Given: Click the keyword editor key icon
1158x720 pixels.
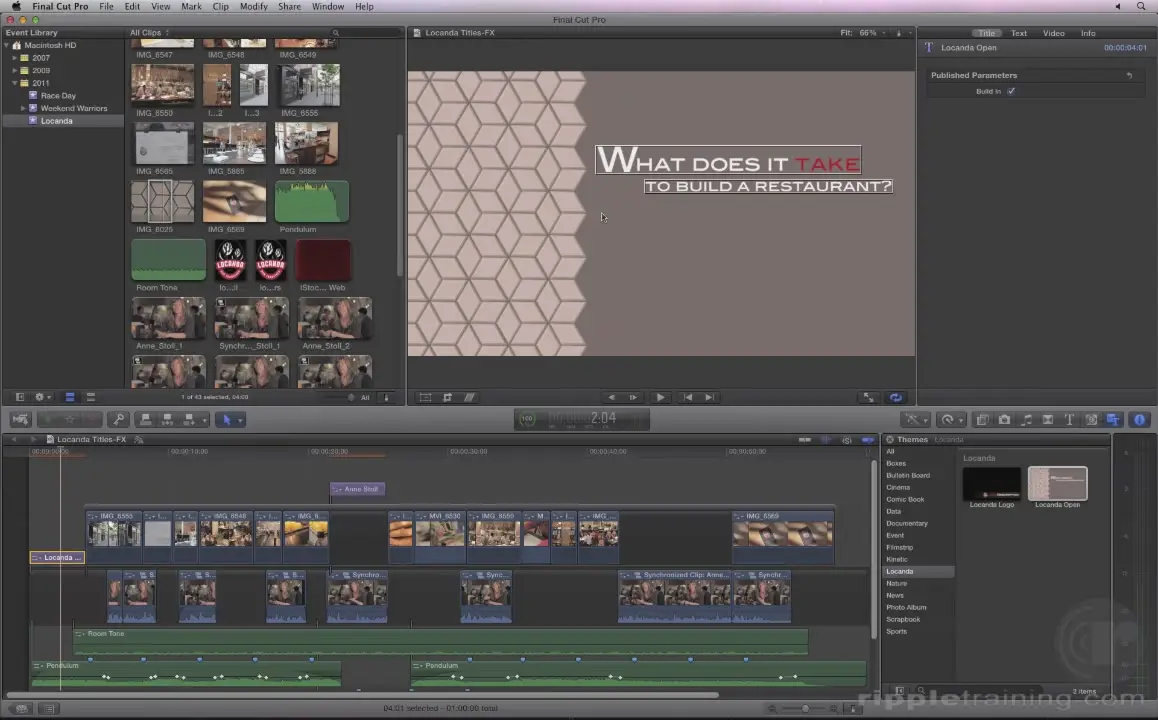Looking at the screenshot, I should pyautogui.click(x=118, y=420).
